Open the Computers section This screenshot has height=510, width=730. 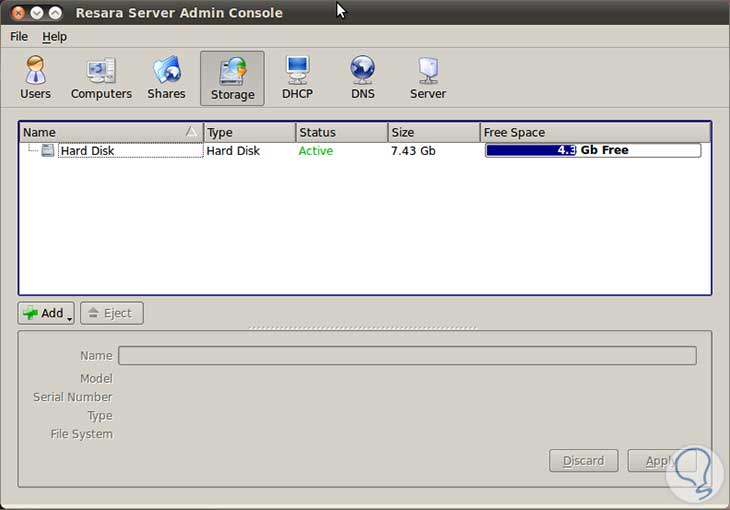point(101,78)
